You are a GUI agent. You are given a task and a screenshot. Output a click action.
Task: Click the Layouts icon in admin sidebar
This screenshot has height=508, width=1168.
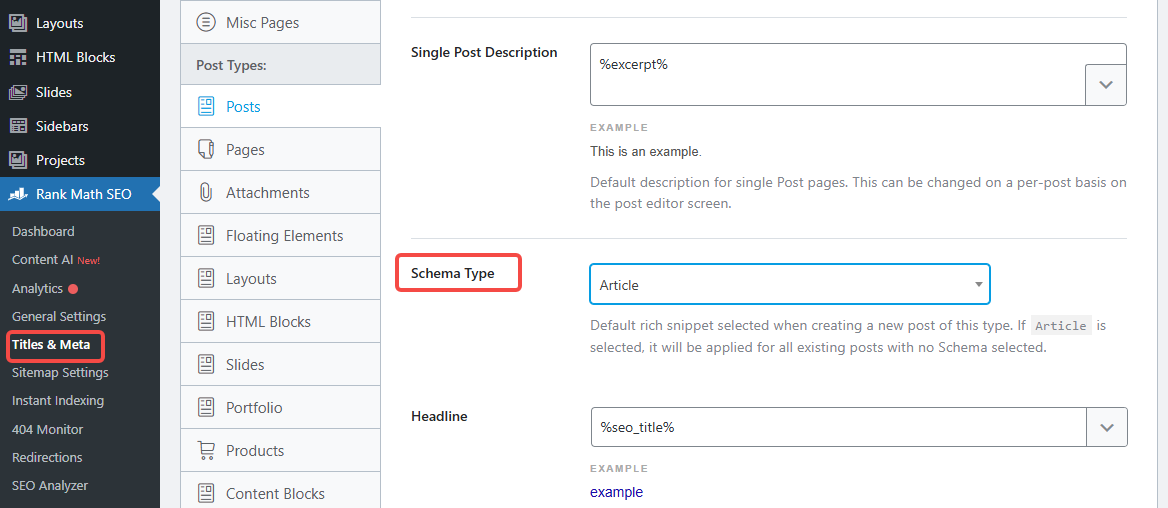point(18,23)
